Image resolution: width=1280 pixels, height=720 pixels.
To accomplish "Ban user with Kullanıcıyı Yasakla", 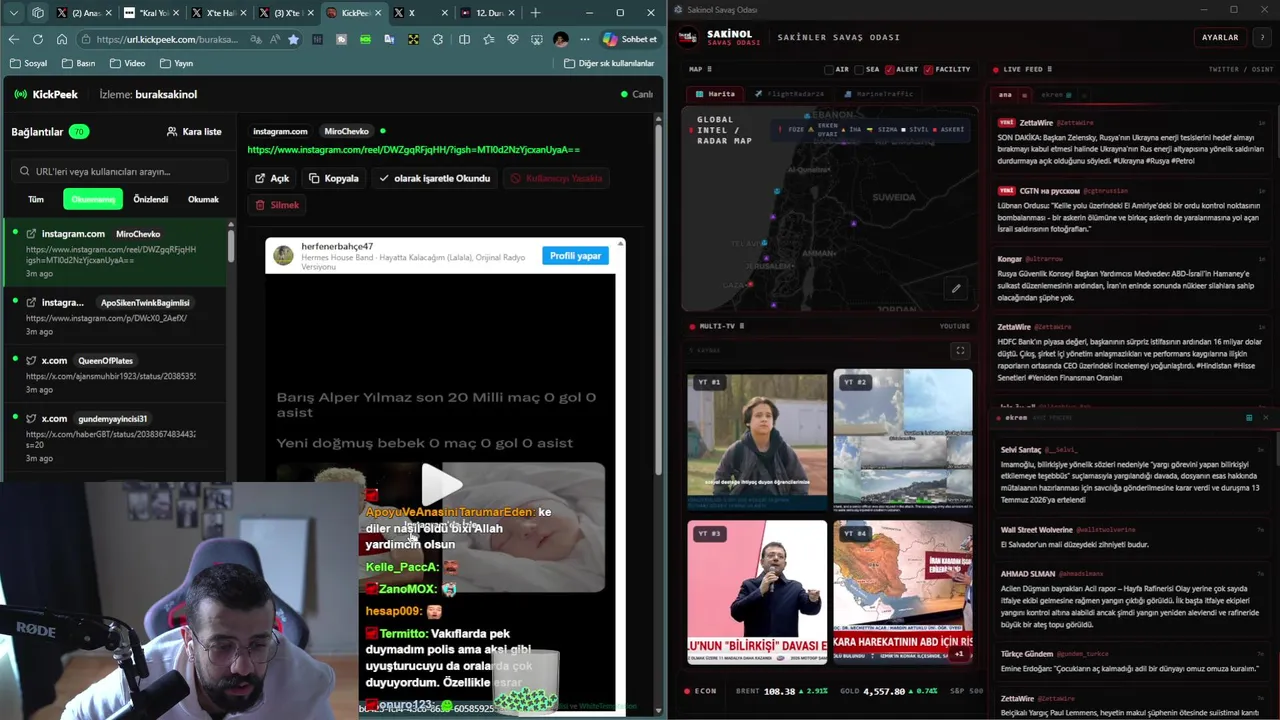I will (x=557, y=178).
